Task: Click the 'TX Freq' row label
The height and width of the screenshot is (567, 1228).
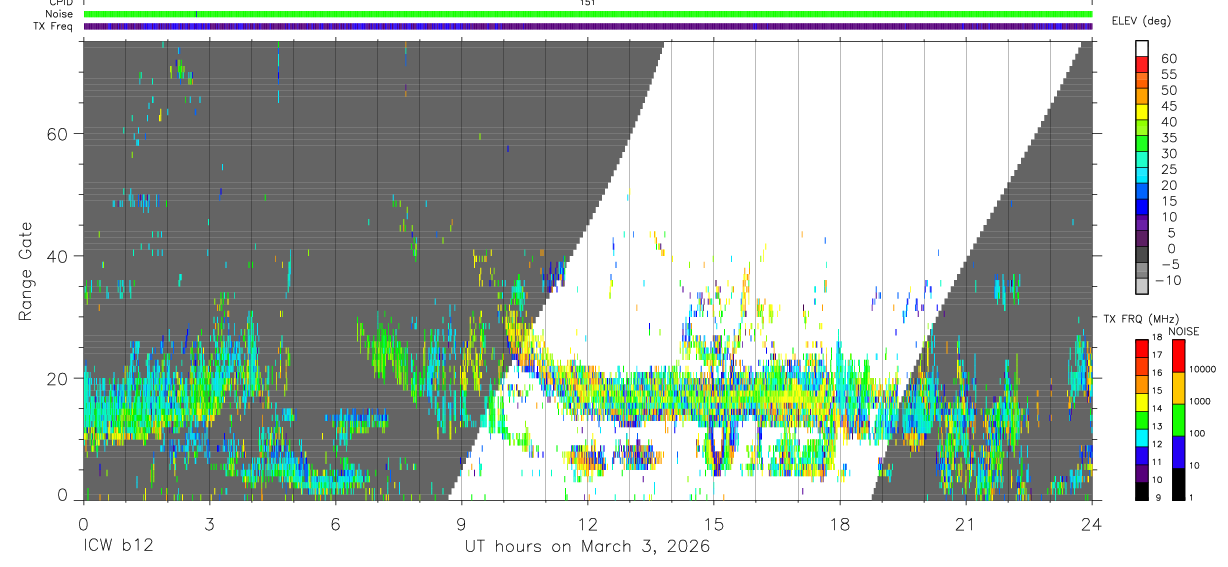Action: pyautogui.click(x=53, y=26)
